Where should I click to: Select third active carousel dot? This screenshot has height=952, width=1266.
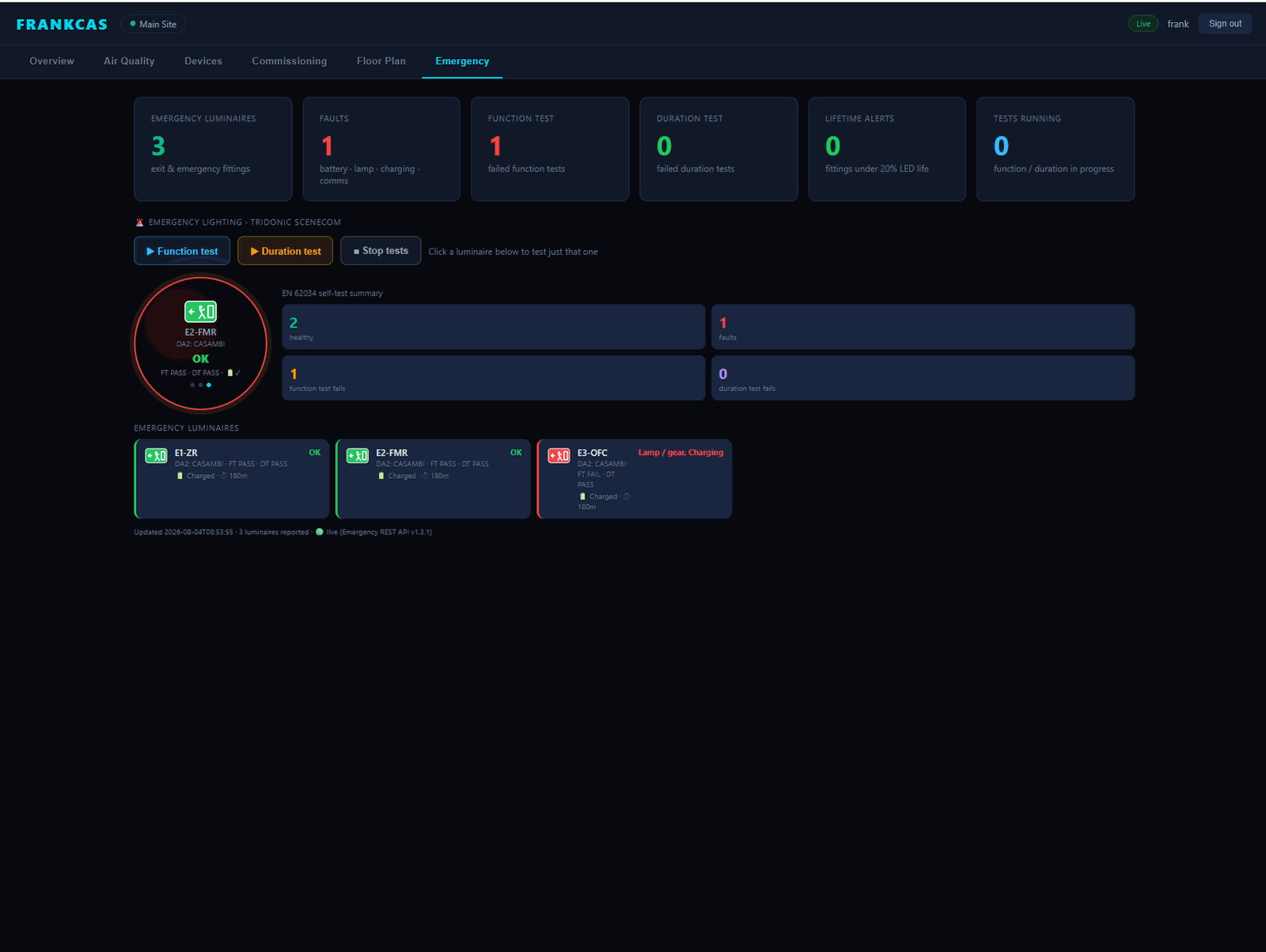(209, 385)
